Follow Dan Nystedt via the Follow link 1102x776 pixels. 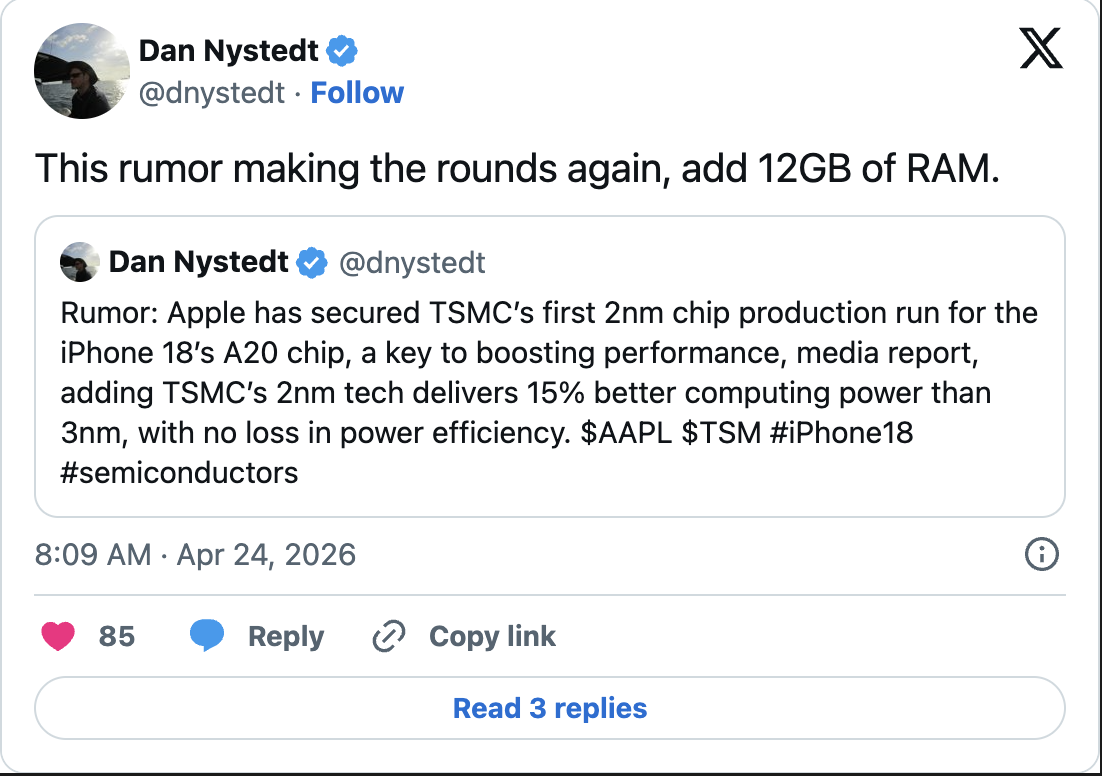click(x=357, y=93)
